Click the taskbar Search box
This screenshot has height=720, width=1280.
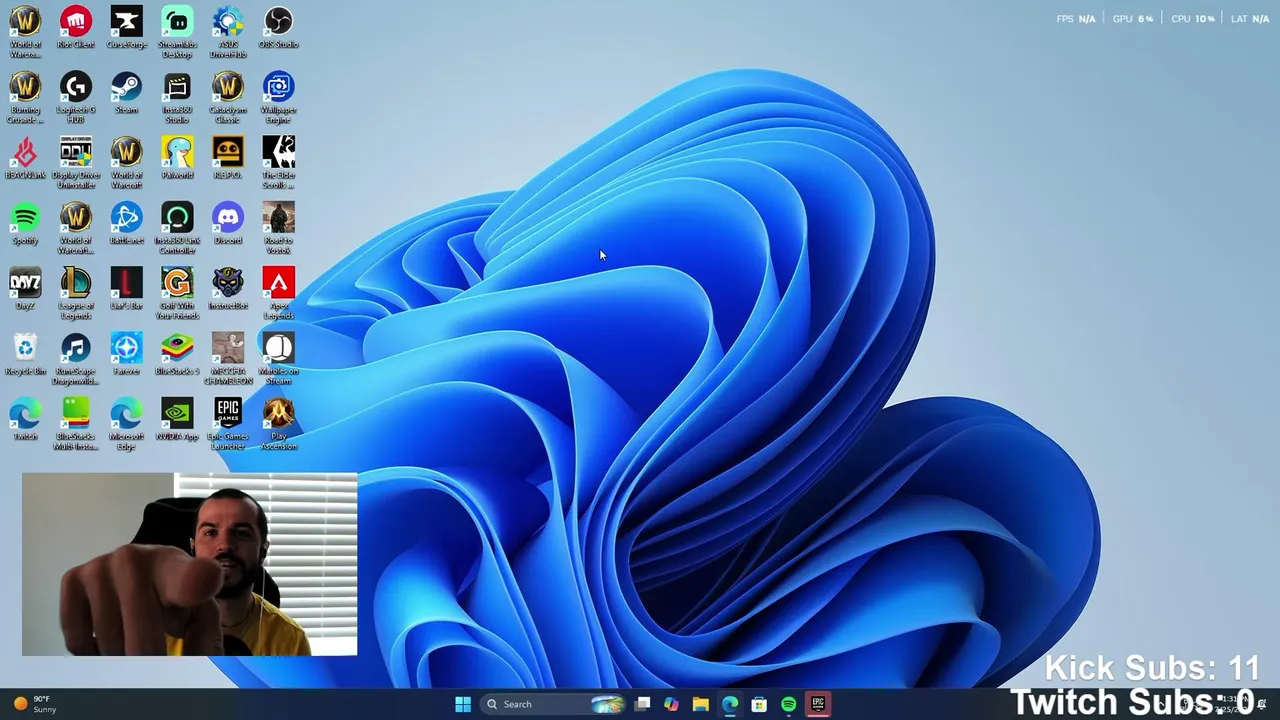552,704
